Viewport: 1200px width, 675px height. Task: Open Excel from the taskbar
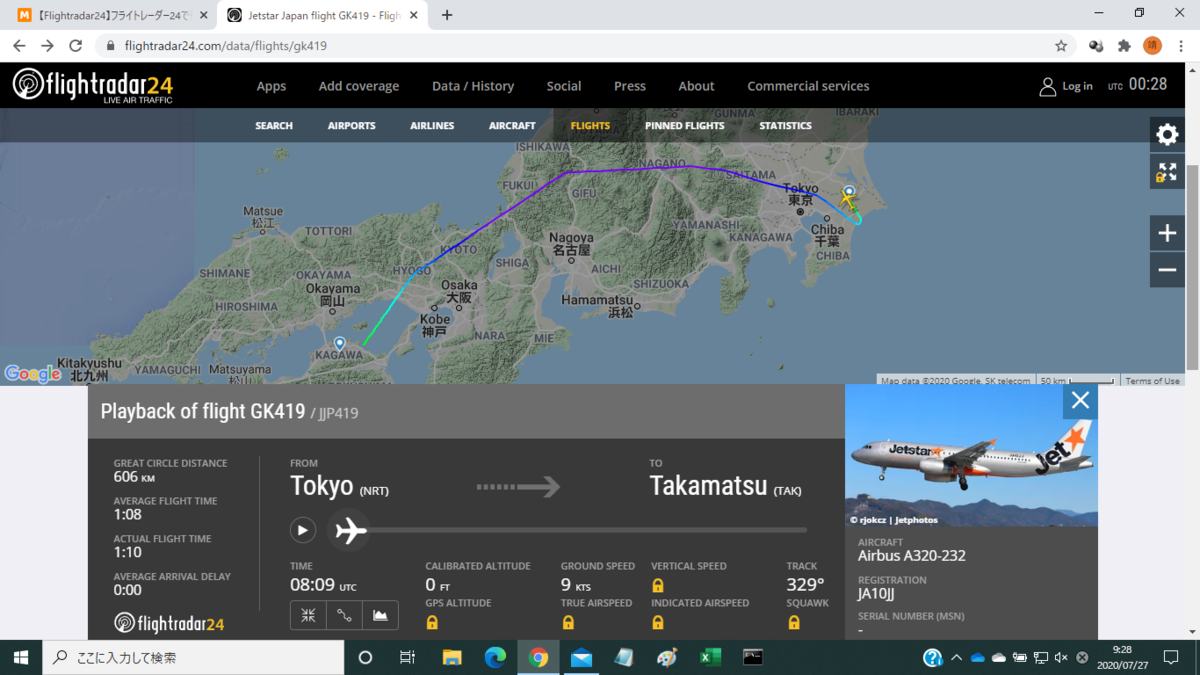(711, 657)
